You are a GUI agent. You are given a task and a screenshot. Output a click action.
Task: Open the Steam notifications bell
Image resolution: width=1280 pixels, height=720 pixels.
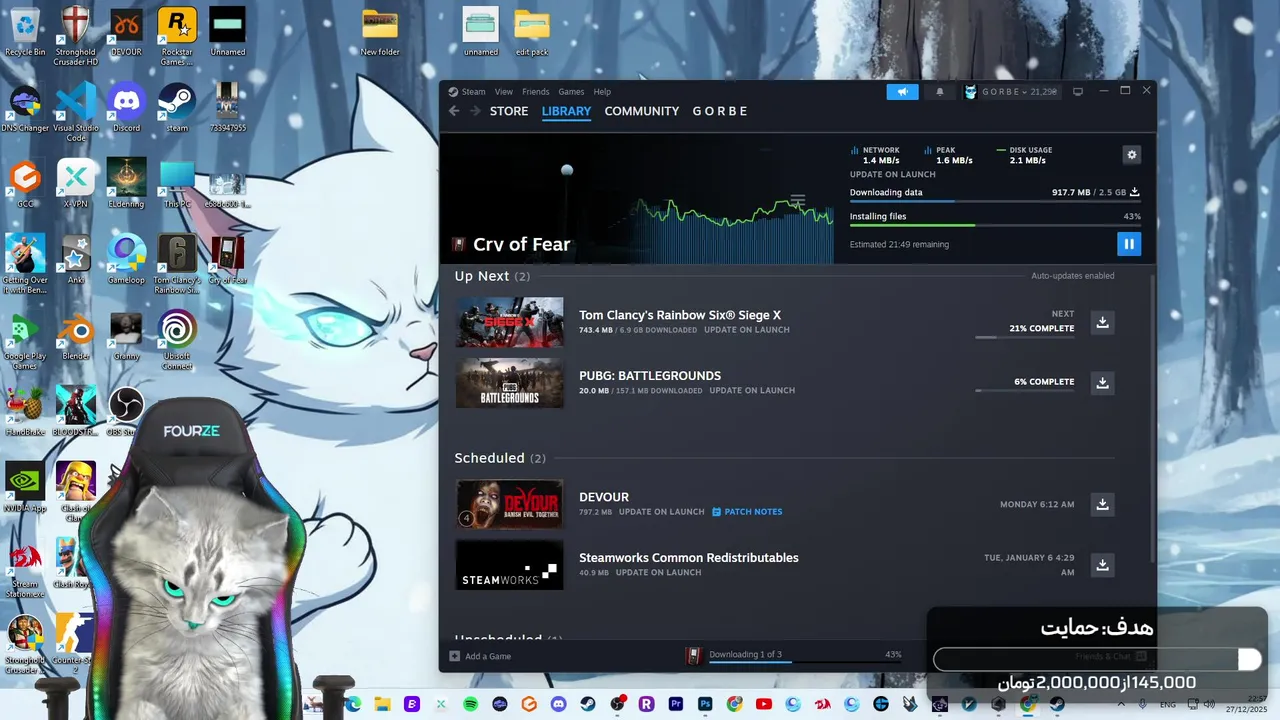tap(940, 92)
